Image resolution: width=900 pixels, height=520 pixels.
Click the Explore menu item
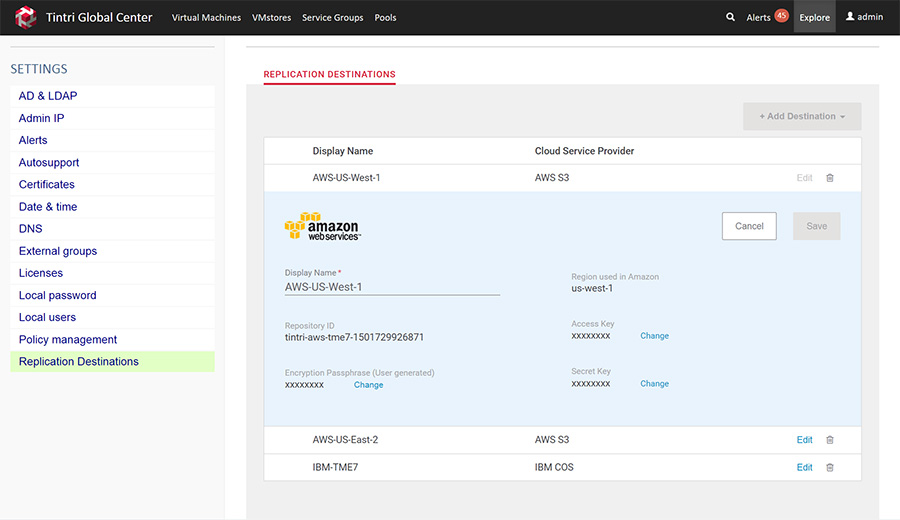(814, 17)
